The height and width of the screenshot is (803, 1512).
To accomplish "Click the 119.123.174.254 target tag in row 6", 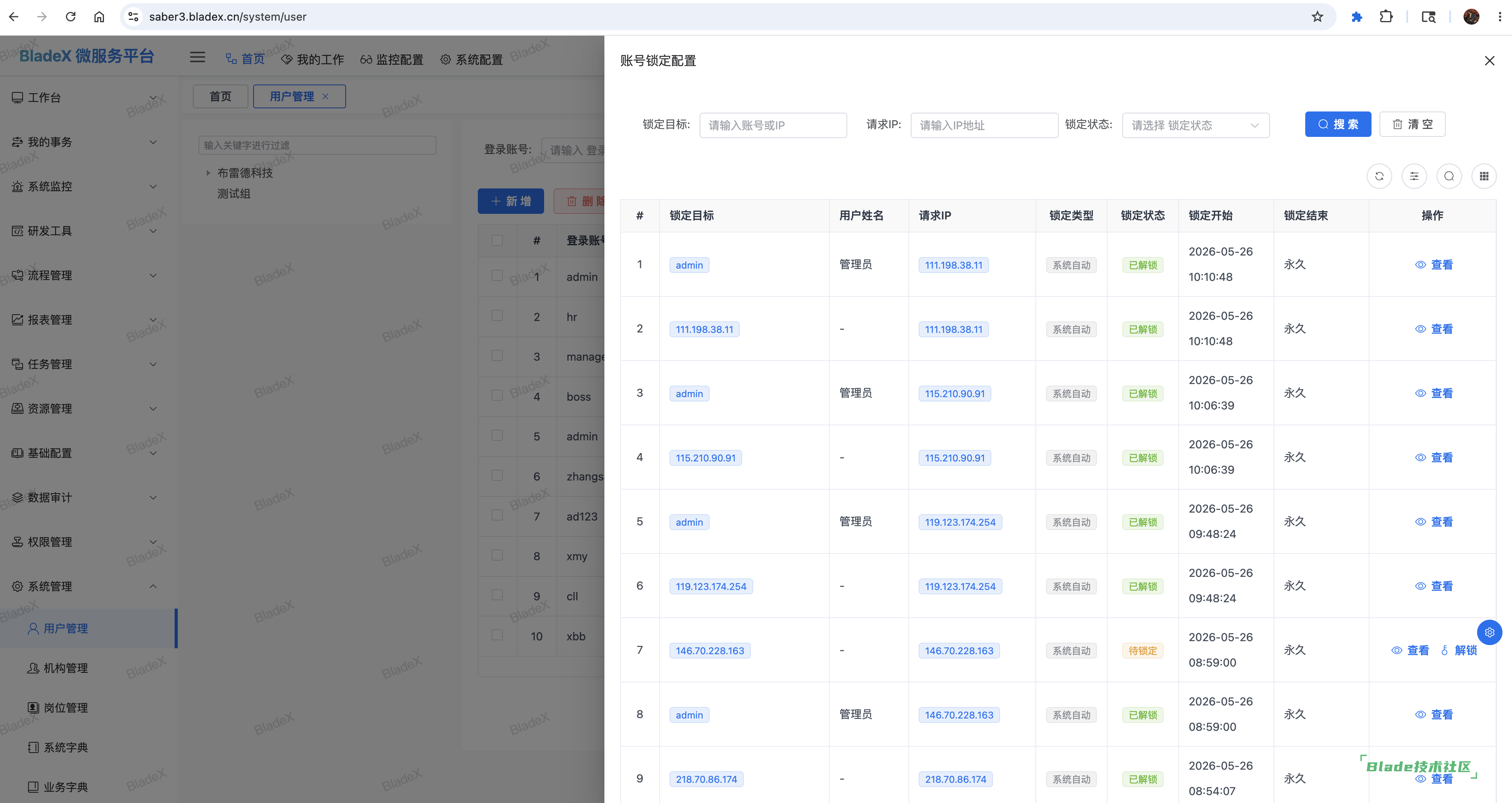I will pyautogui.click(x=711, y=586).
